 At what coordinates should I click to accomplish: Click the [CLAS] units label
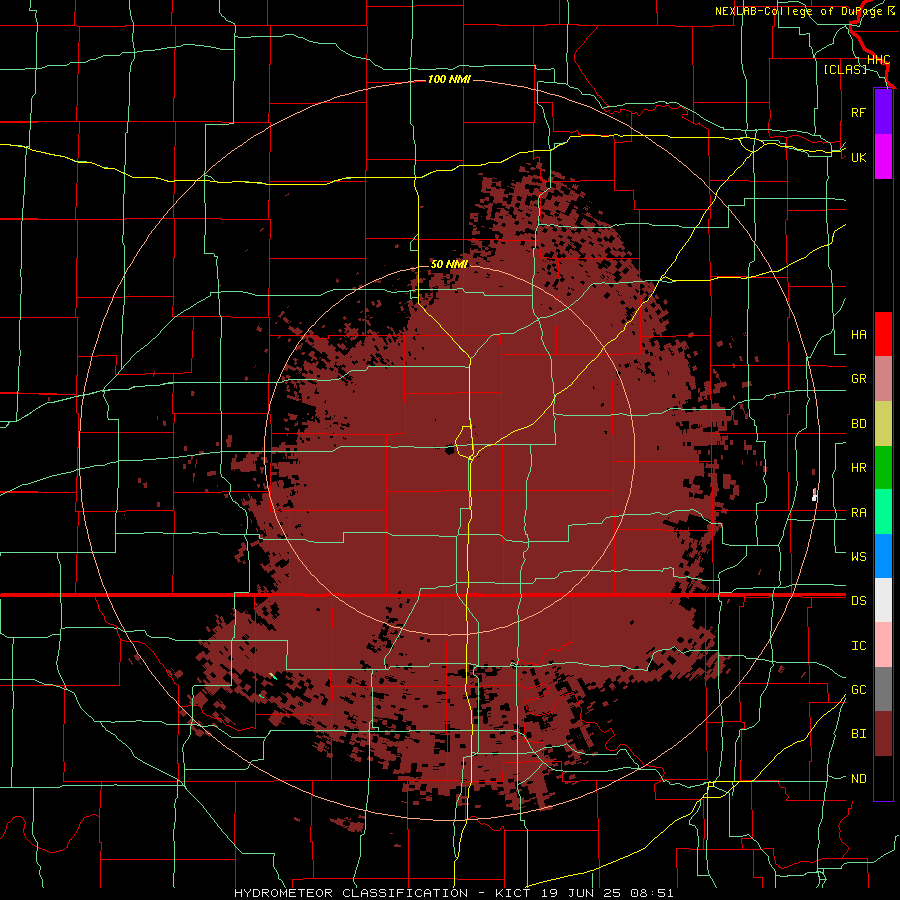click(x=845, y=70)
